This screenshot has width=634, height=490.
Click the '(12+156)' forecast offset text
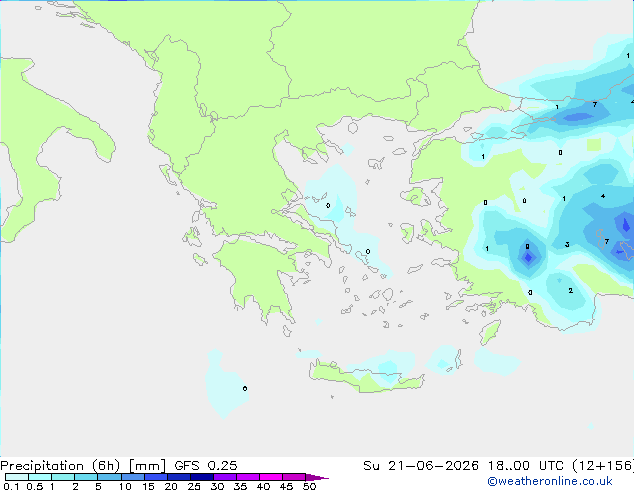[603, 466]
